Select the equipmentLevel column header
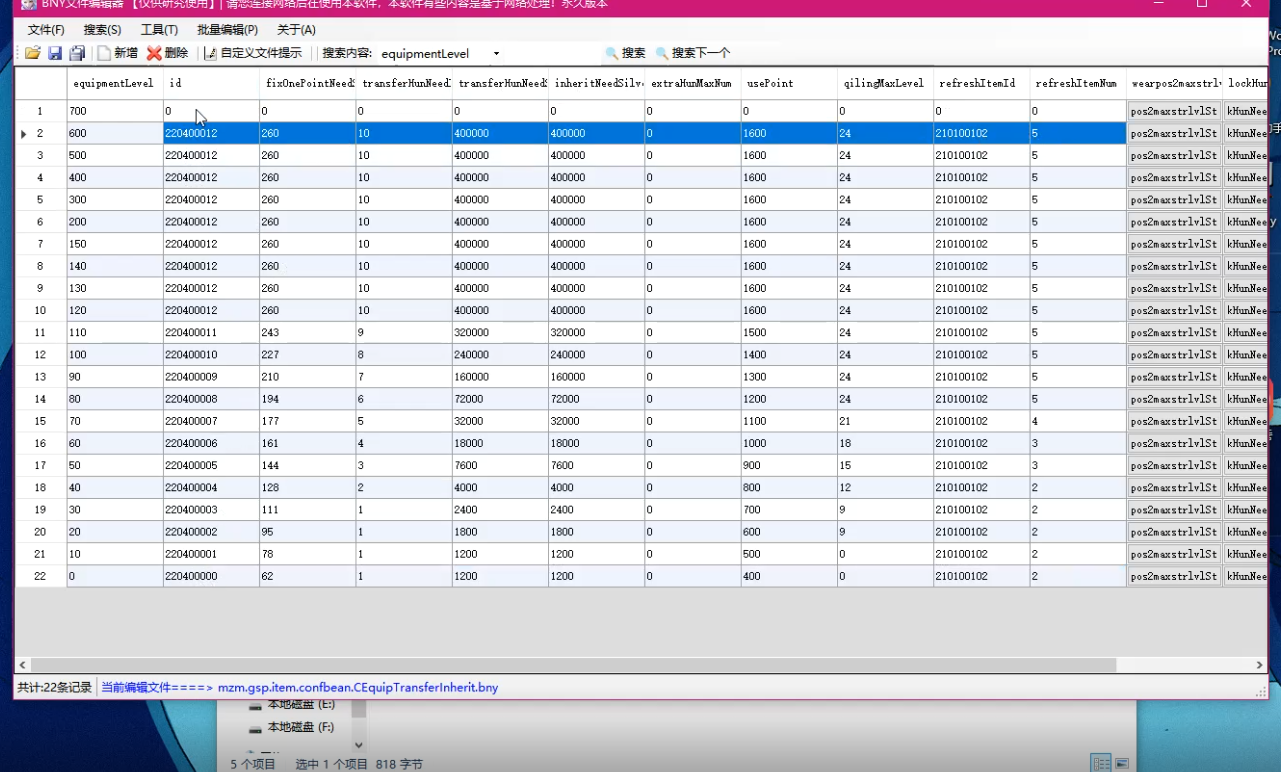1281x772 pixels. tap(115, 83)
